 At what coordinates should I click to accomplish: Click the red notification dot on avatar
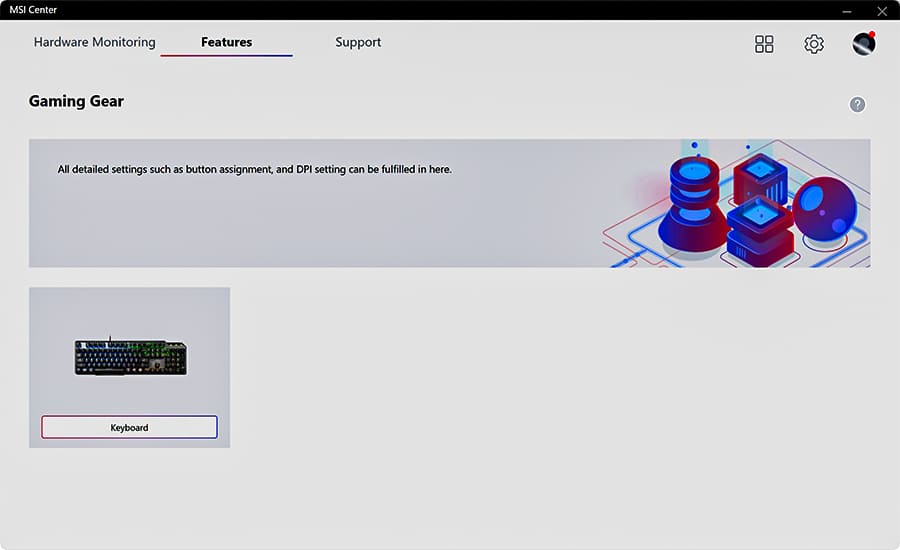click(x=872, y=35)
